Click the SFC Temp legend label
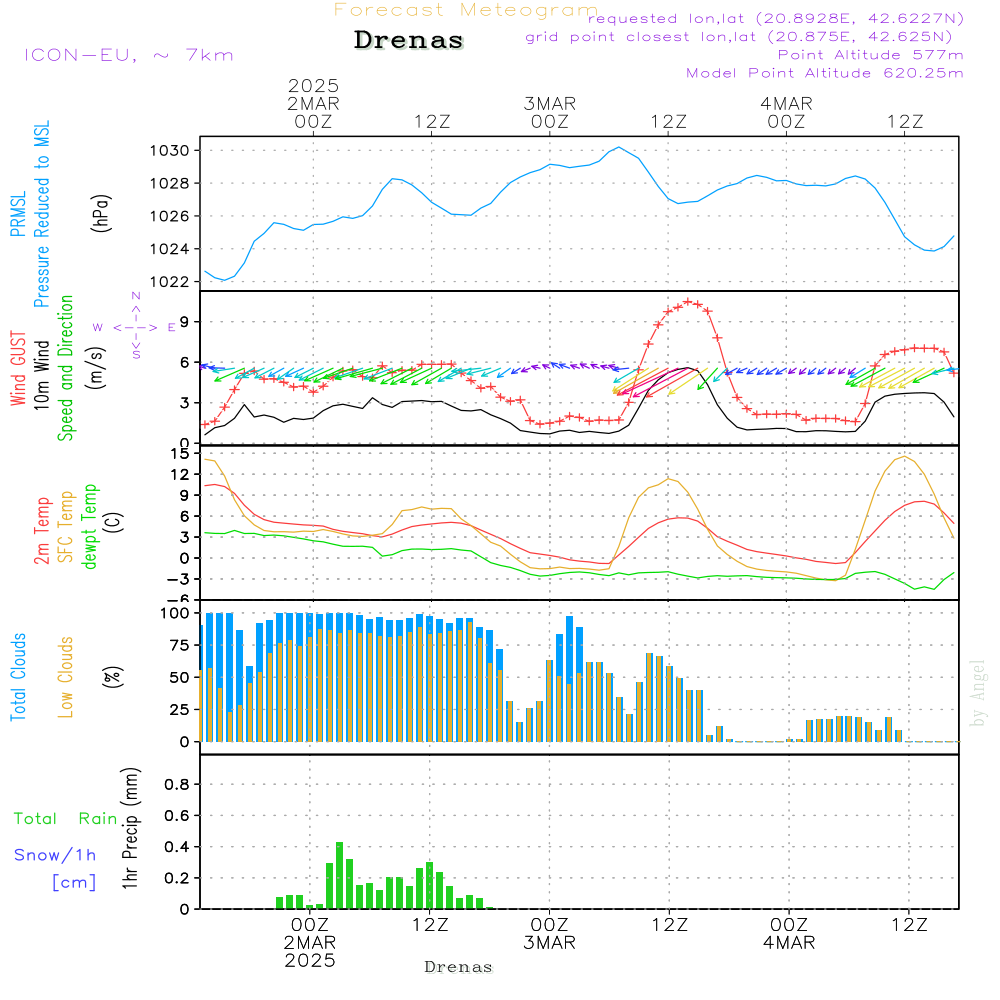Viewport: 1000px width, 1000px height. tap(65, 527)
